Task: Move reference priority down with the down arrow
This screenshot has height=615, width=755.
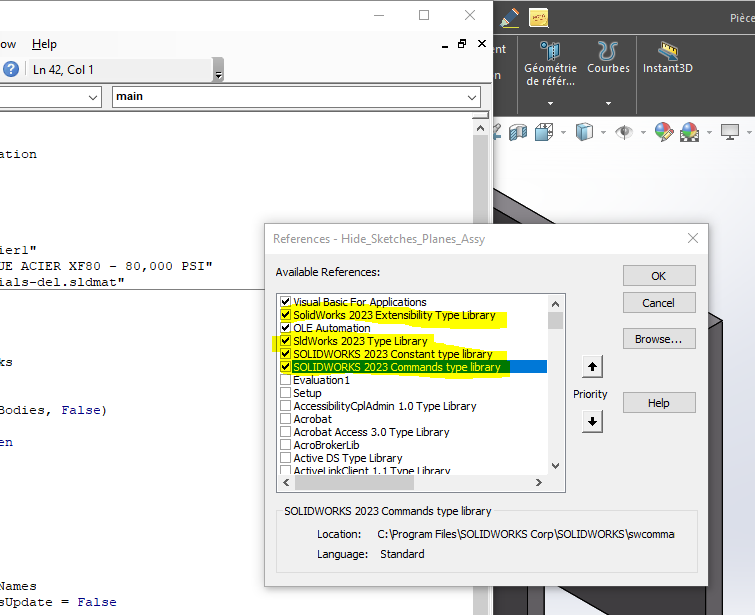Action: pyautogui.click(x=592, y=421)
